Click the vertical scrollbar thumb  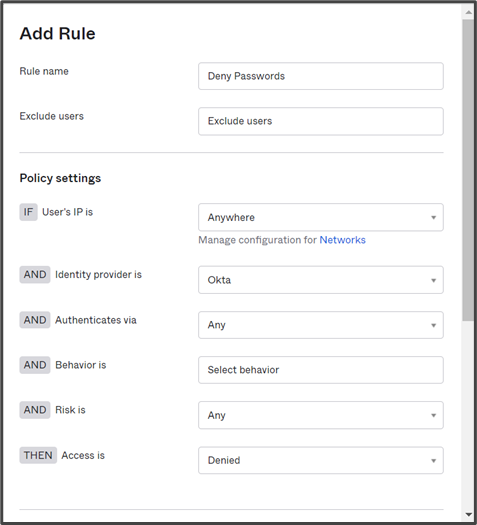(x=468, y=170)
